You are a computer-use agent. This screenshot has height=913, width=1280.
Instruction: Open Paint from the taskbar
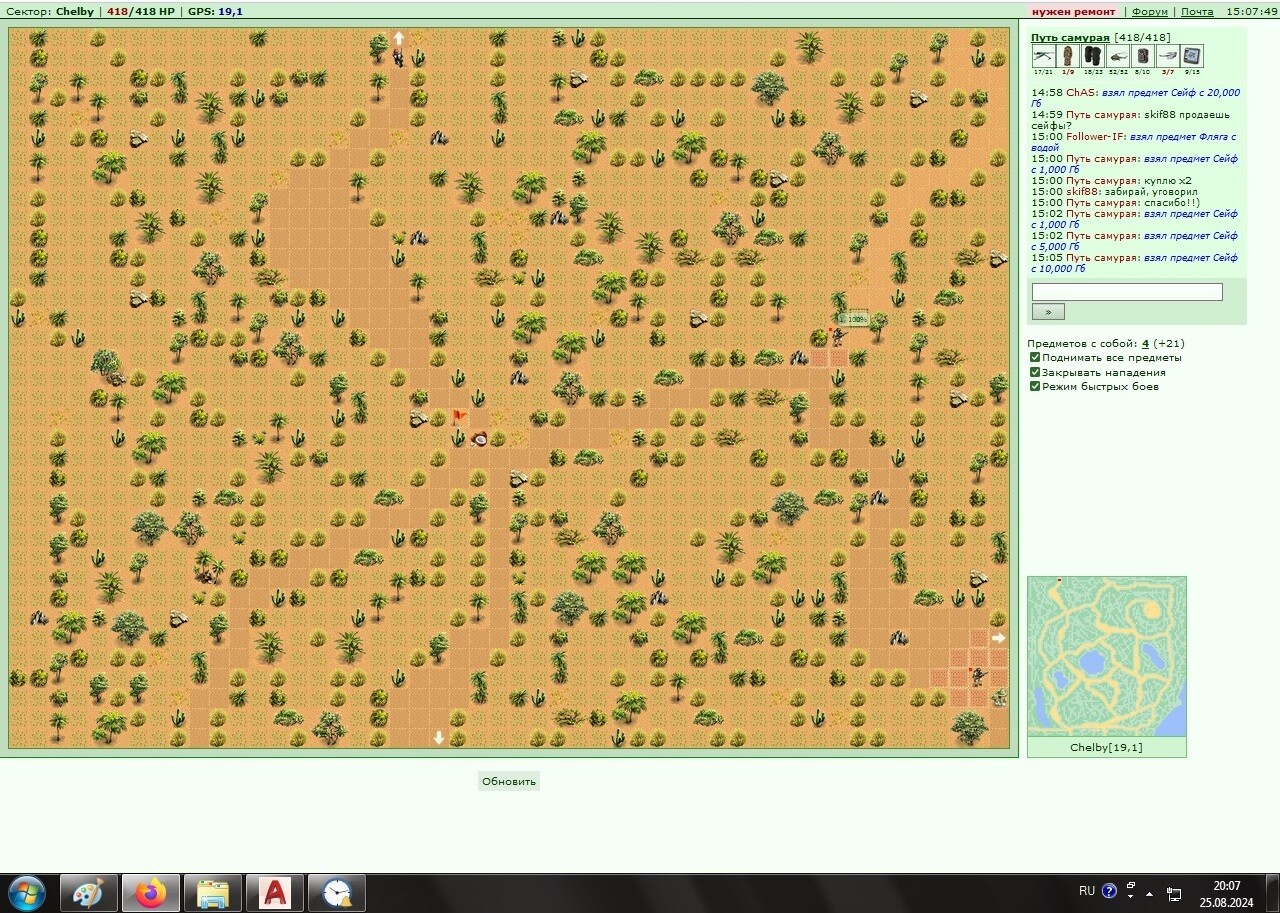click(x=89, y=893)
